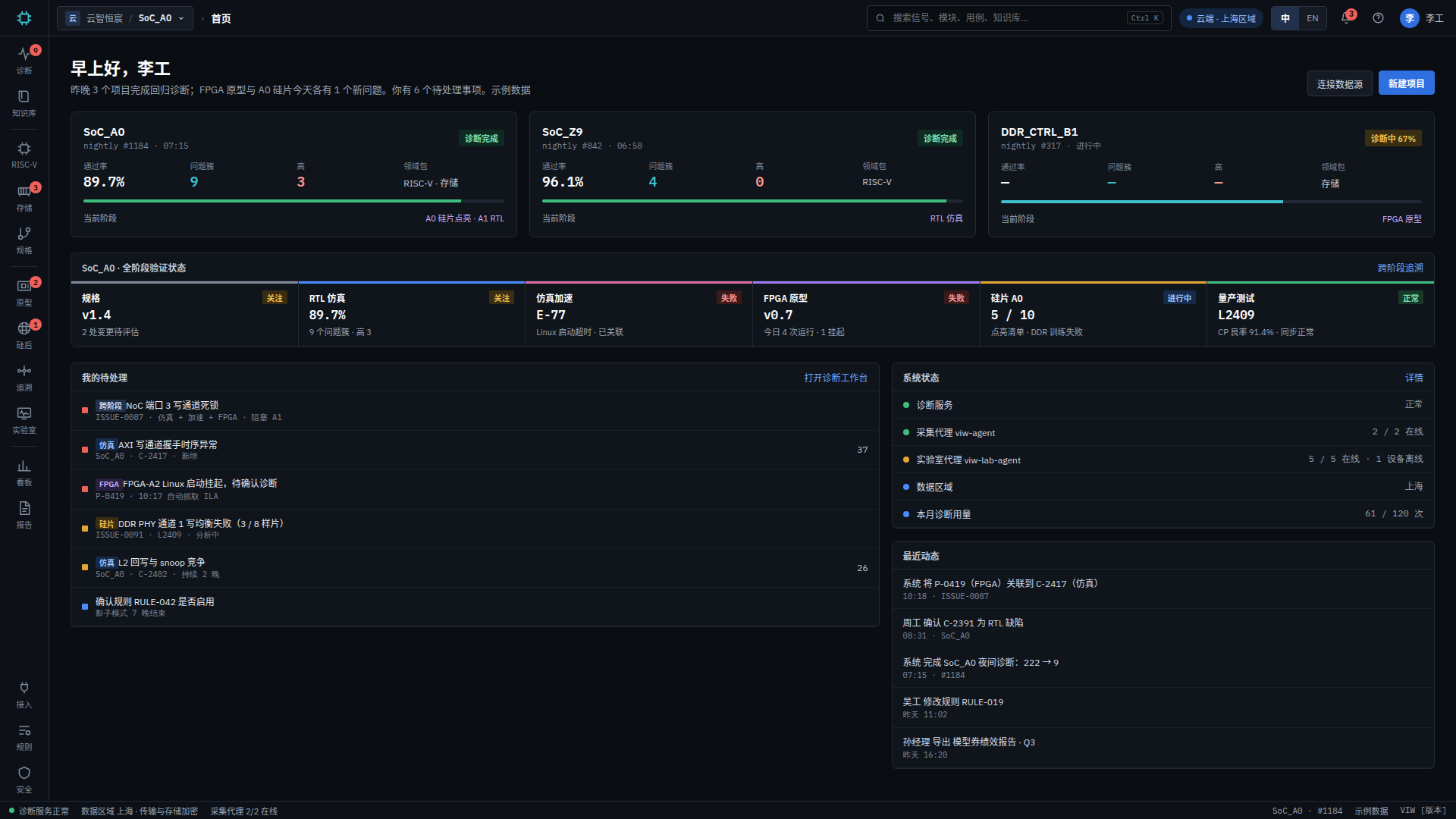Viewport: 1456px width, 819px height.
Task: Switch language to 中
Action: coord(1285,18)
